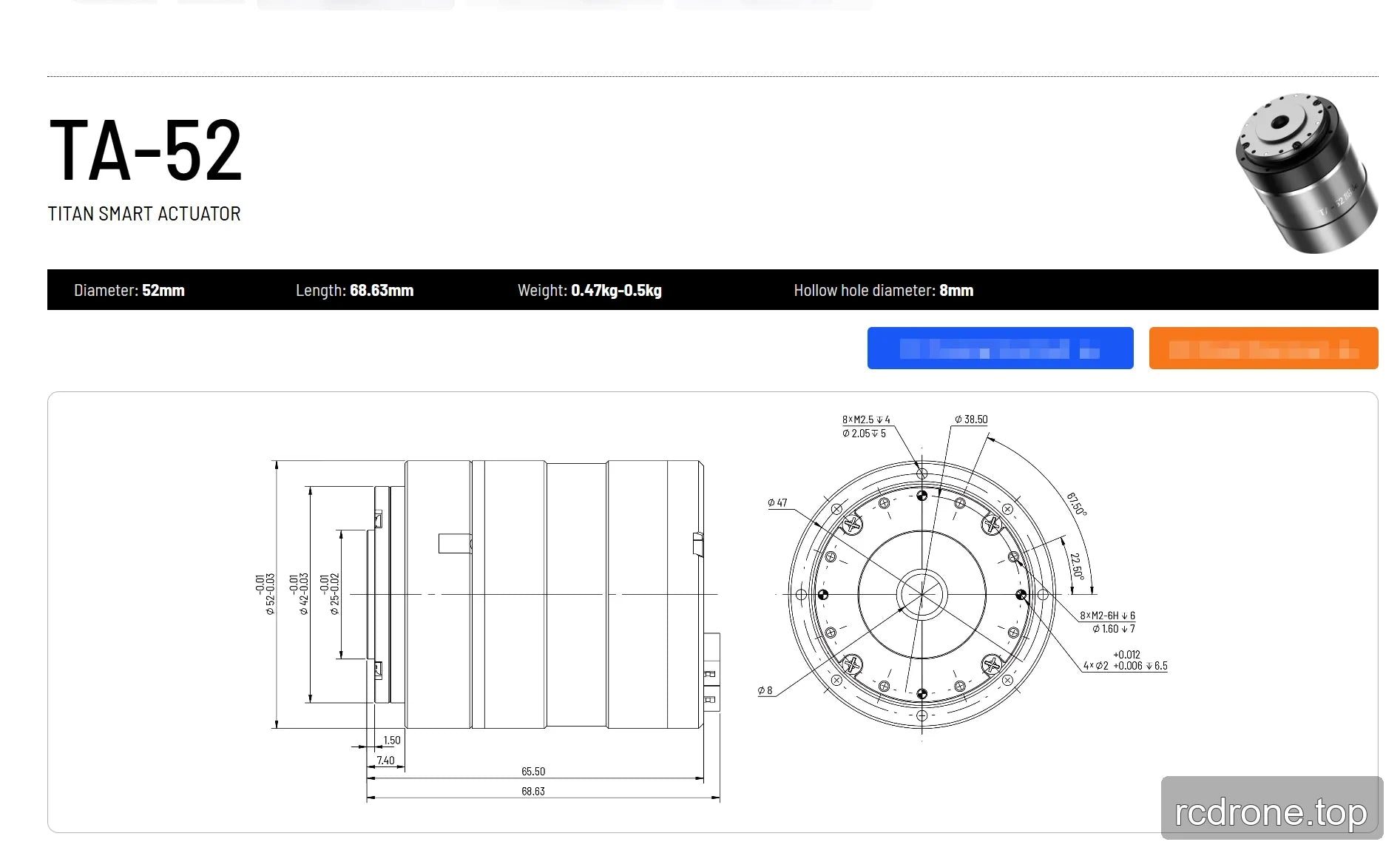Click the Diameter: 52mm spec

coord(129,290)
